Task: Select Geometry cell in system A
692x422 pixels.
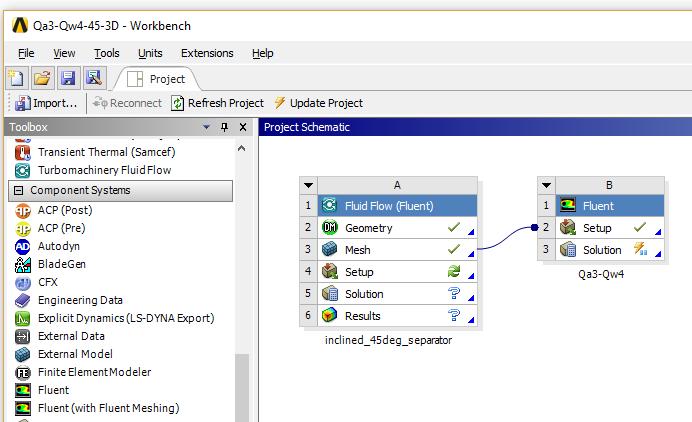Action: click(x=397, y=228)
